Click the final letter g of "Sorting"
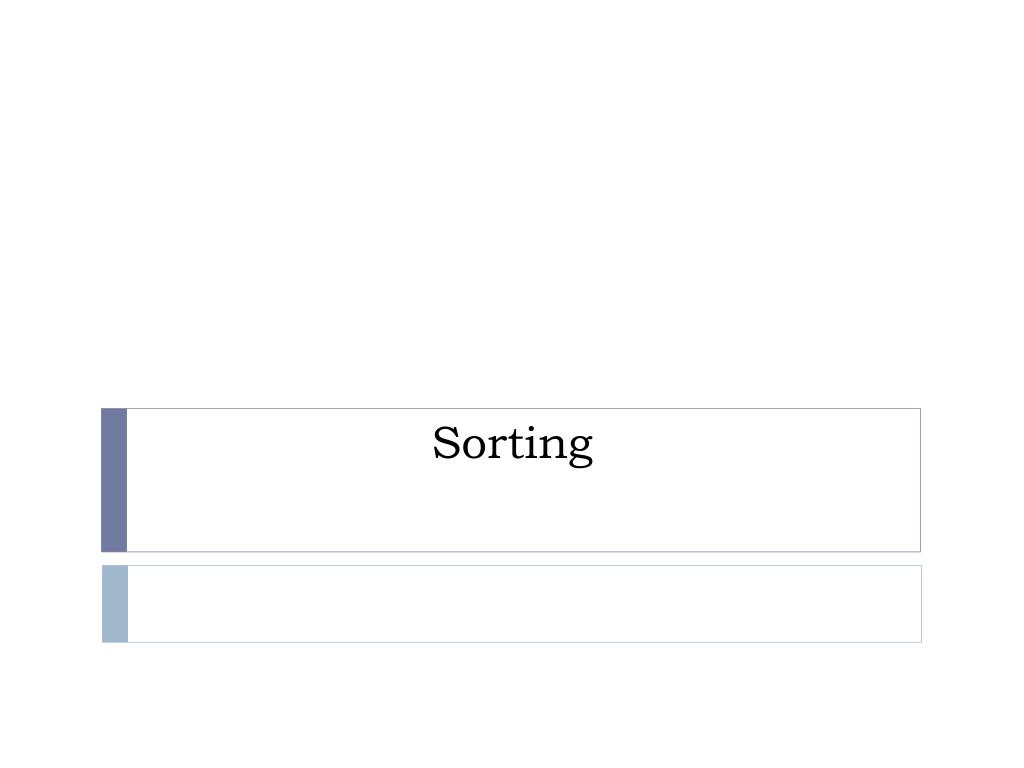 tap(578, 449)
